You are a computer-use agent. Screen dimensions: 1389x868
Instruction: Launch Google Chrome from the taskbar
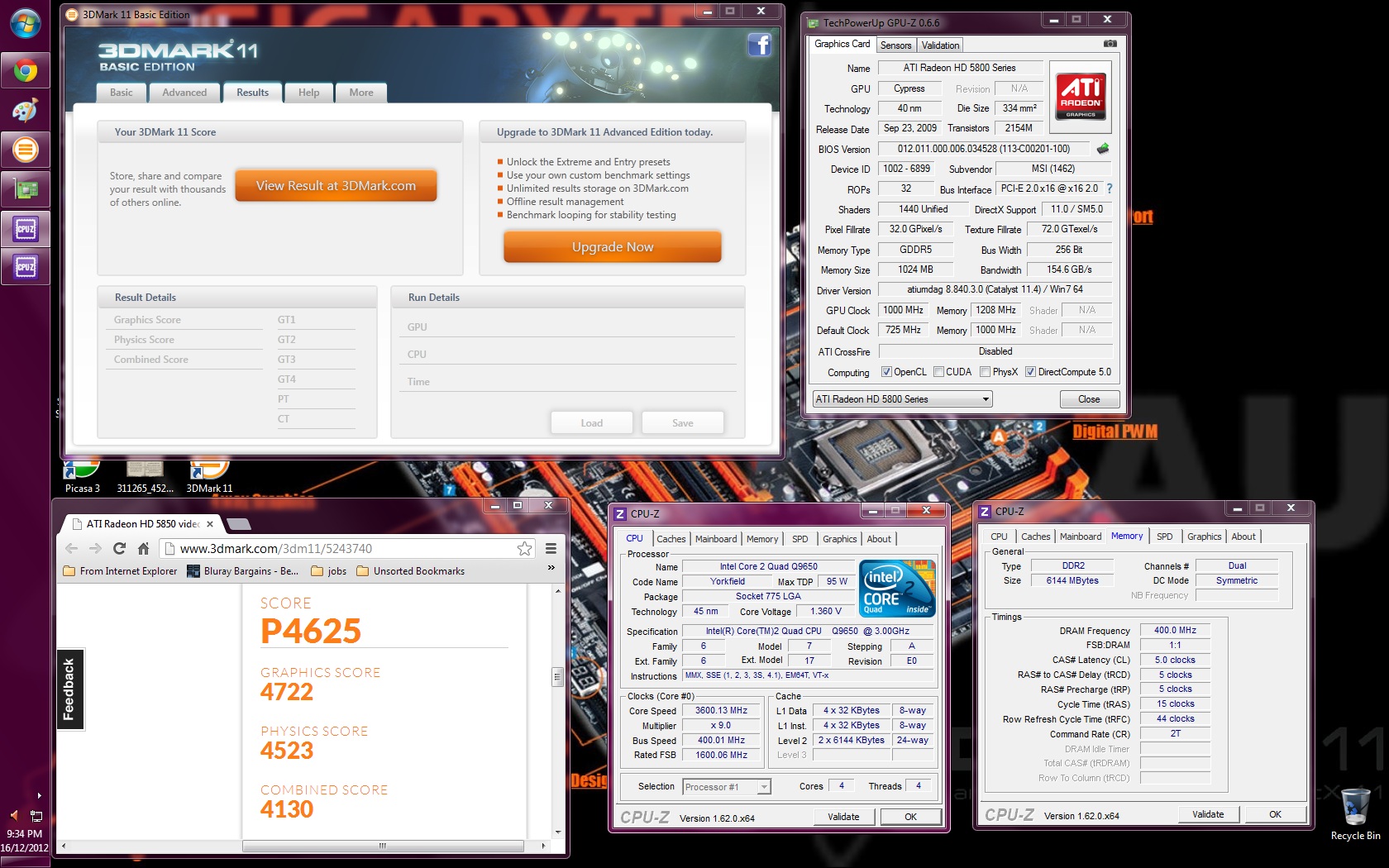coord(25,71)
